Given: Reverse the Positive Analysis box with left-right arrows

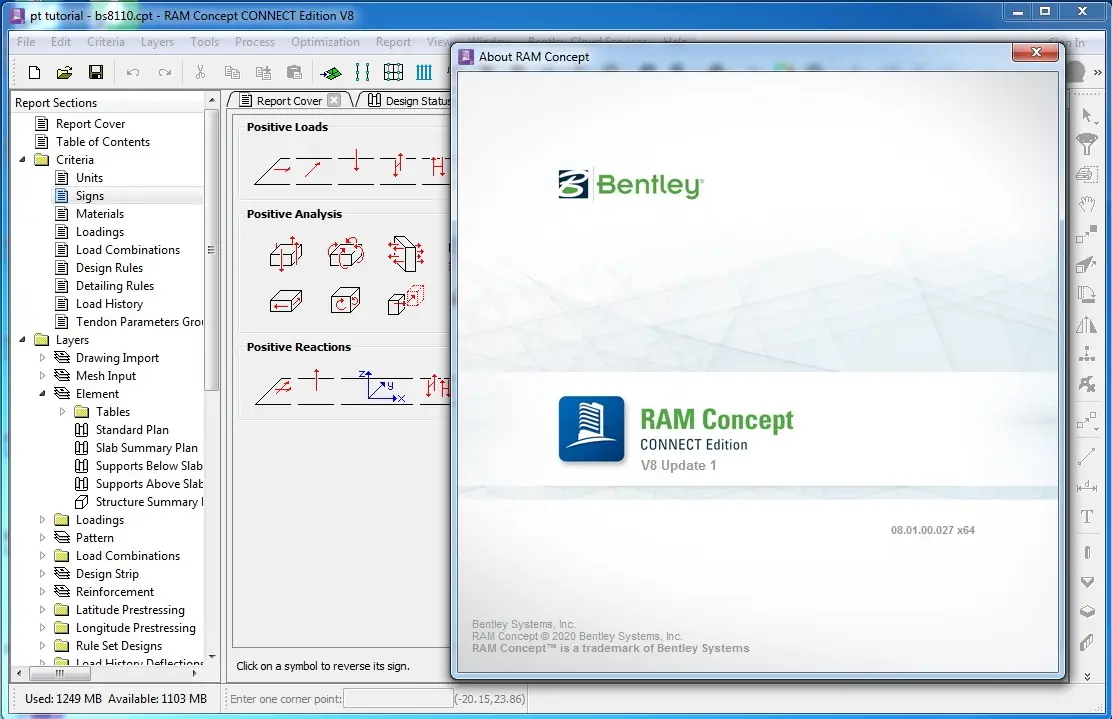Looking at the screenshot, I should [286, 301].
